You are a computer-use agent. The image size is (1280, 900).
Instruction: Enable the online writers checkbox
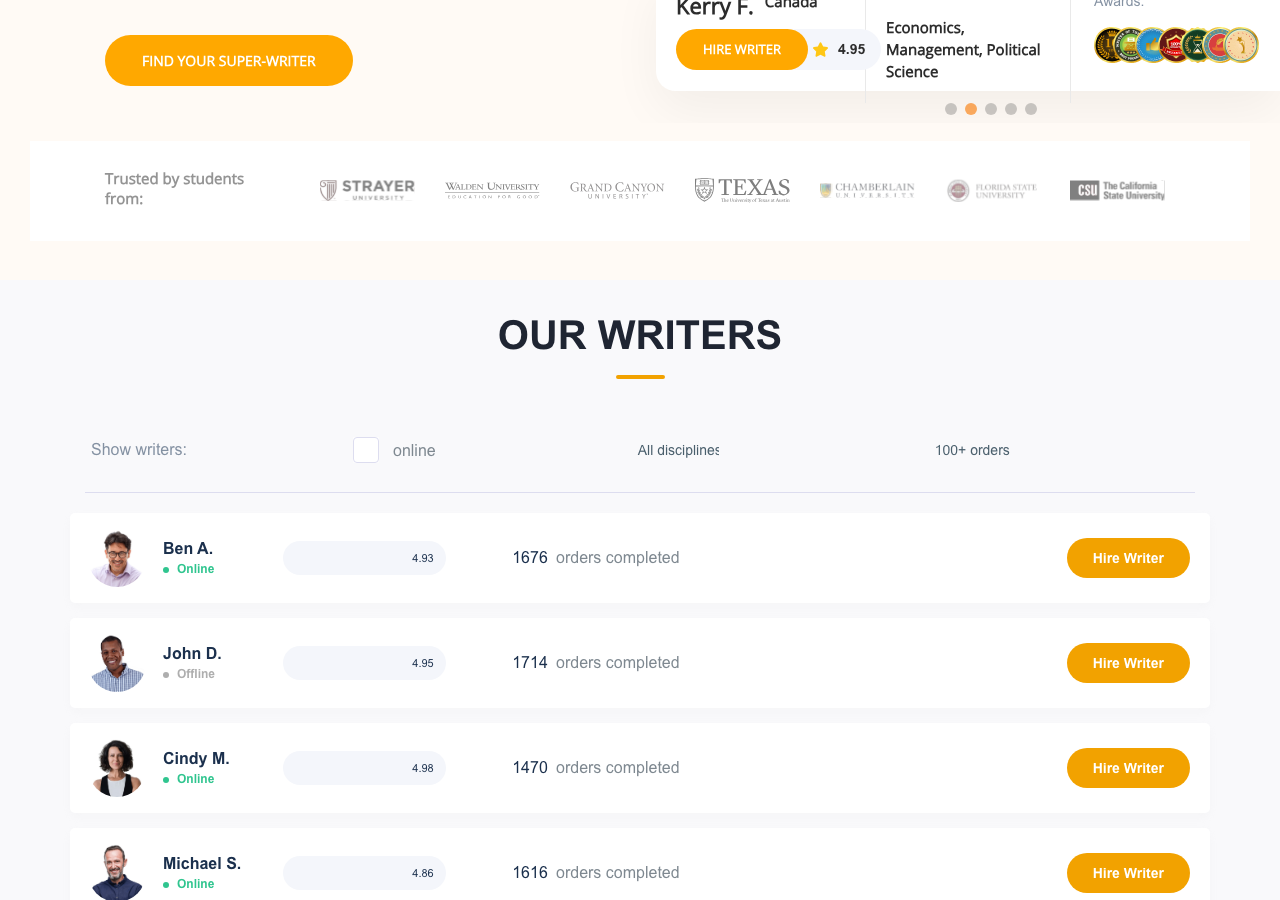[366, 450]
